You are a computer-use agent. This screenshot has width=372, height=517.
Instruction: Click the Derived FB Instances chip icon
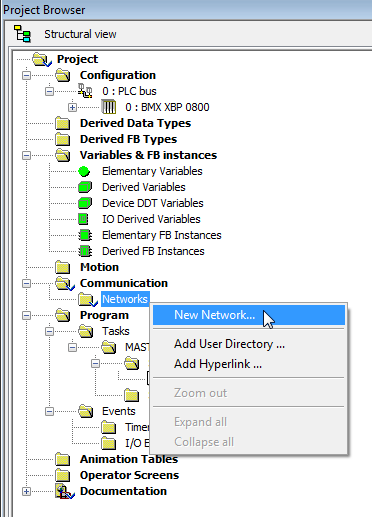click(85, 251)
